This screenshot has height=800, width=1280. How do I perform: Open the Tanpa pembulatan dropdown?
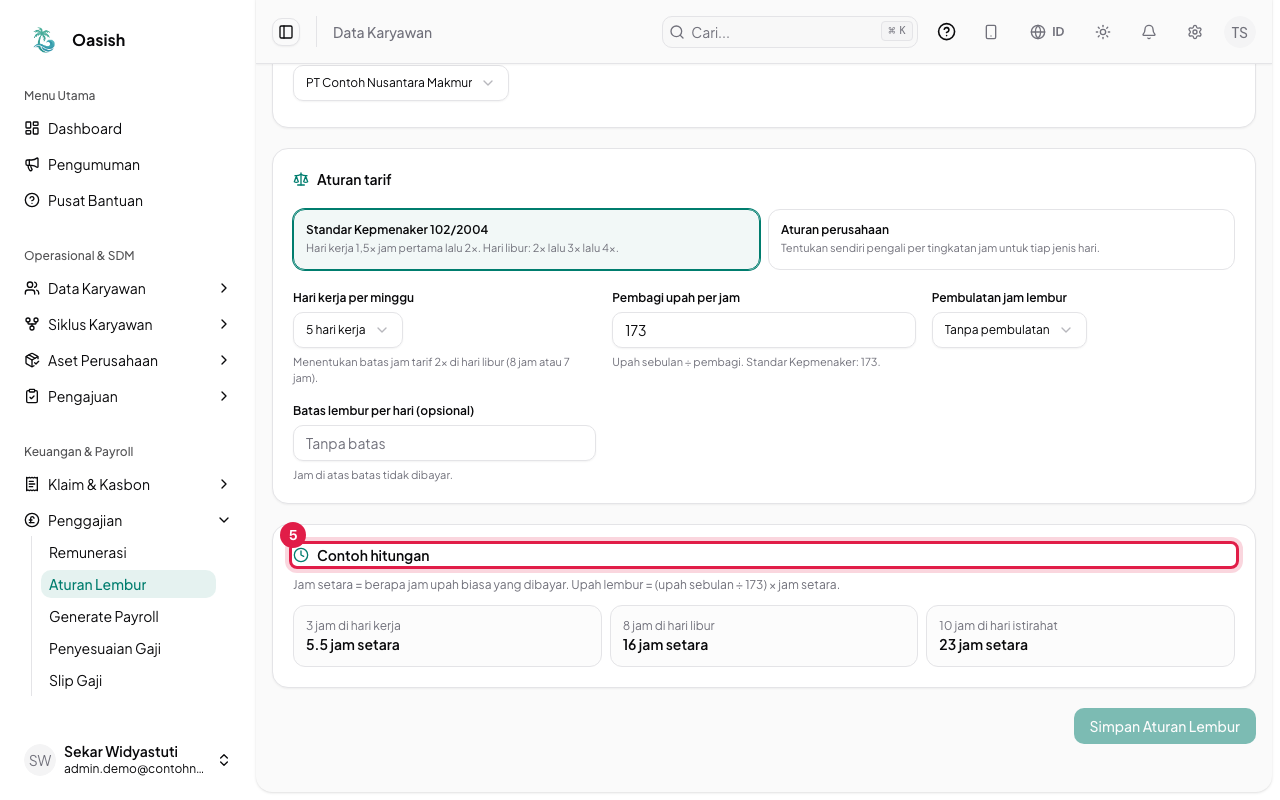pyautogui.click(x=1009, y=330)
